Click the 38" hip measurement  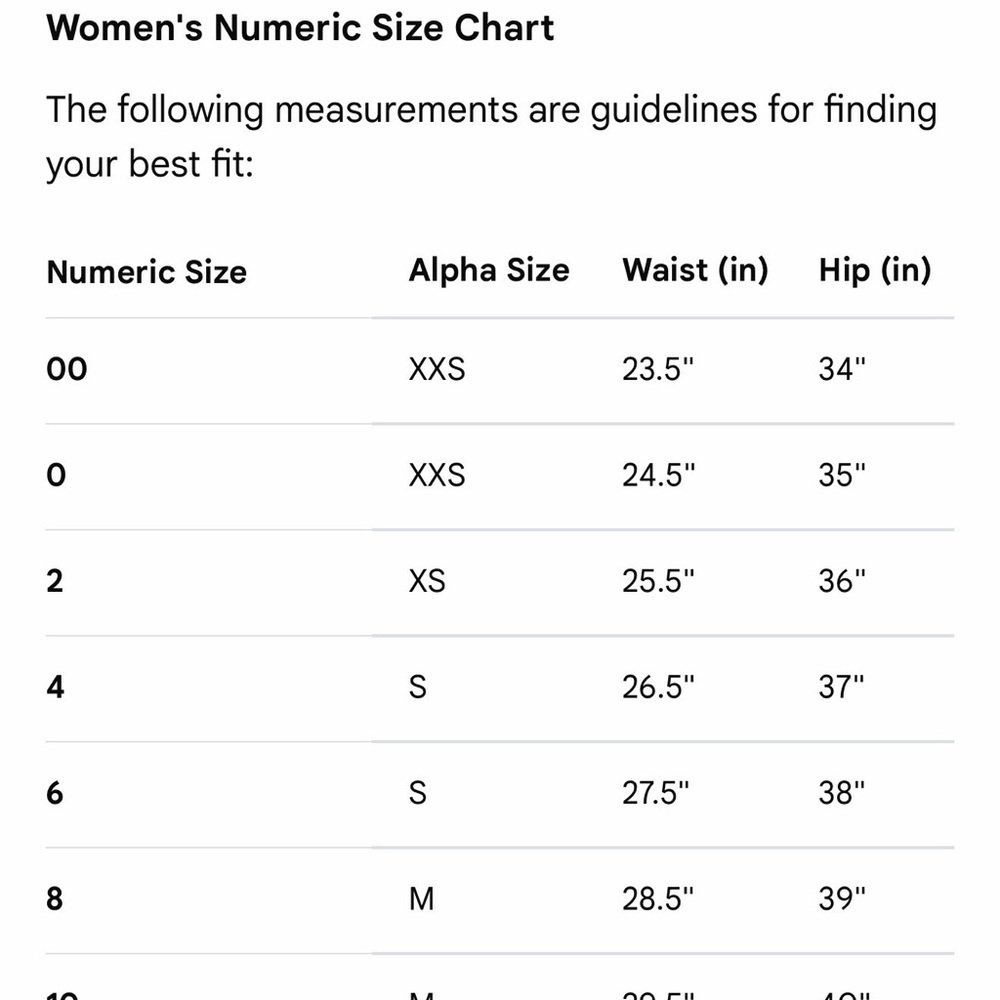point(842,793)
